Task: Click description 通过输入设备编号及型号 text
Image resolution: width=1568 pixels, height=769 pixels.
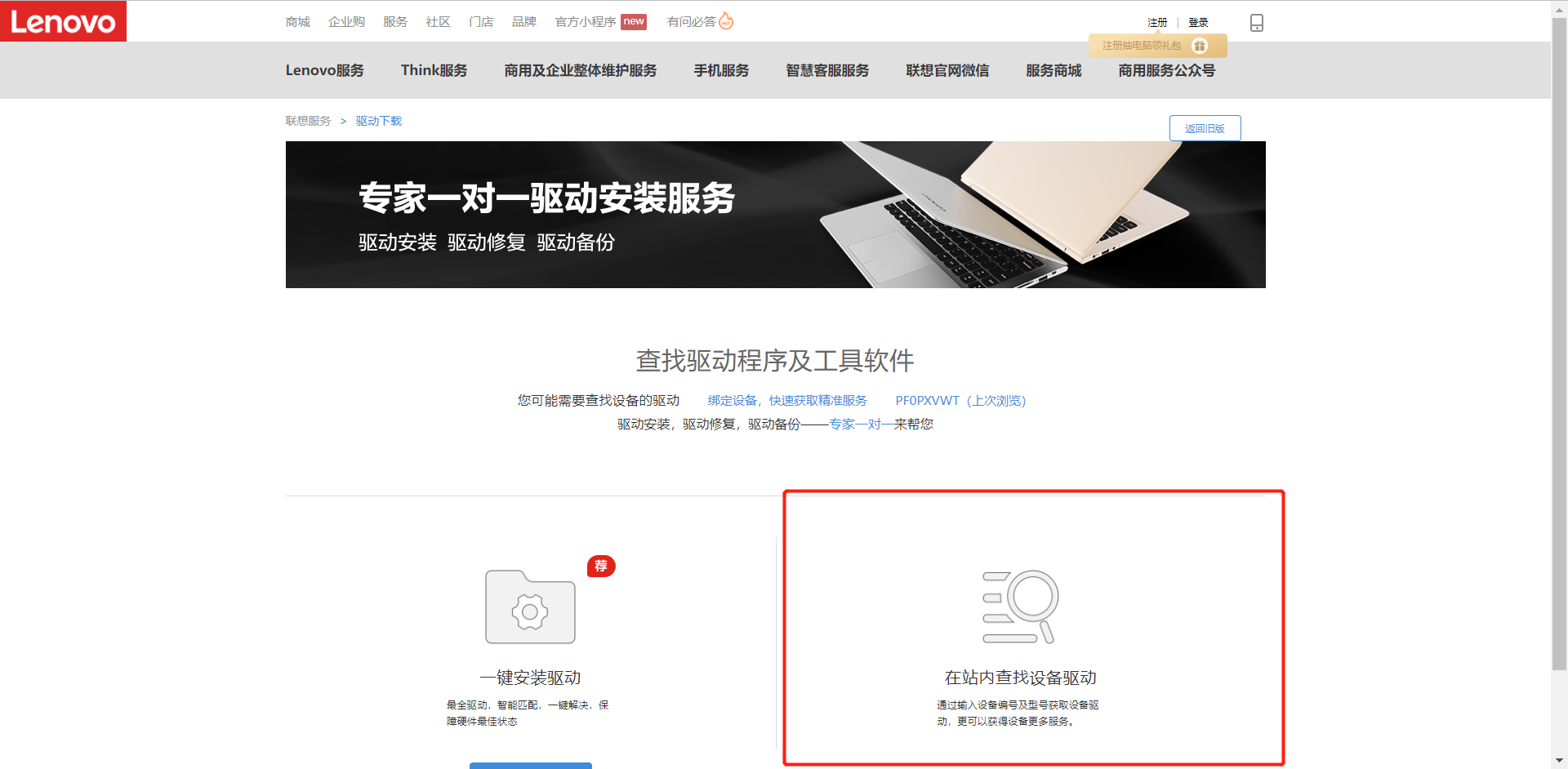Action: [1018, 713]
